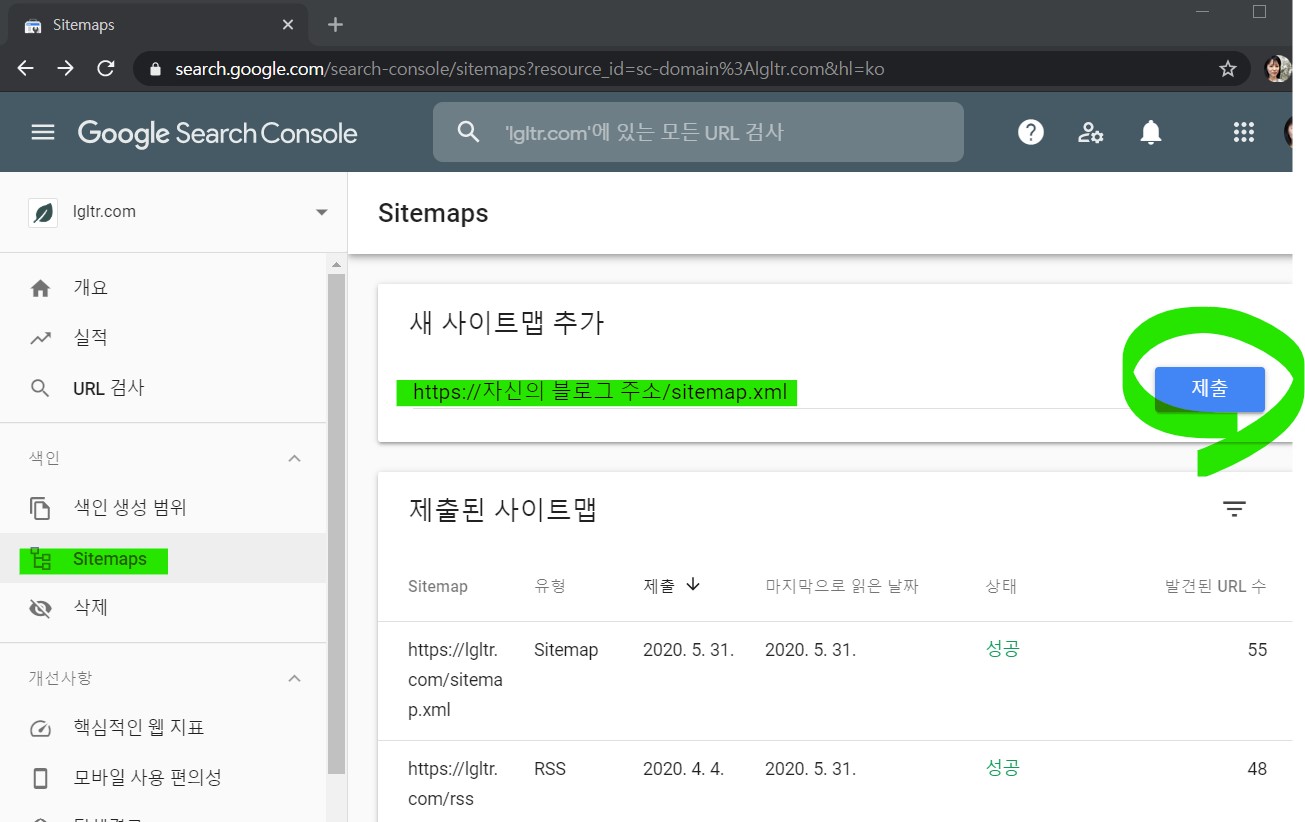This screenshot has width=1305, height=822.
Task: Open the notifications bell
Action: 1151,132
